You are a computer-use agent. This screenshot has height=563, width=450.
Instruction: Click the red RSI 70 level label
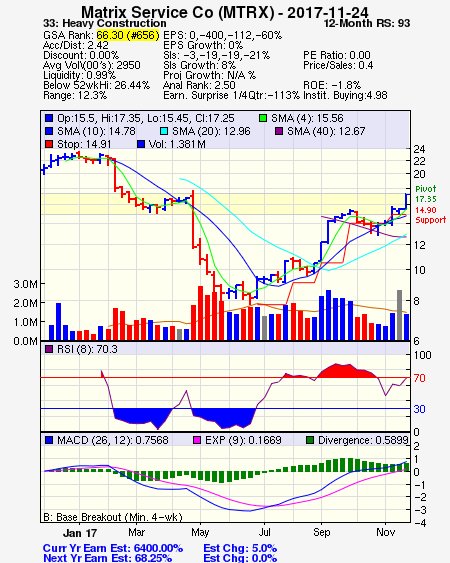[x=419, y=378]
